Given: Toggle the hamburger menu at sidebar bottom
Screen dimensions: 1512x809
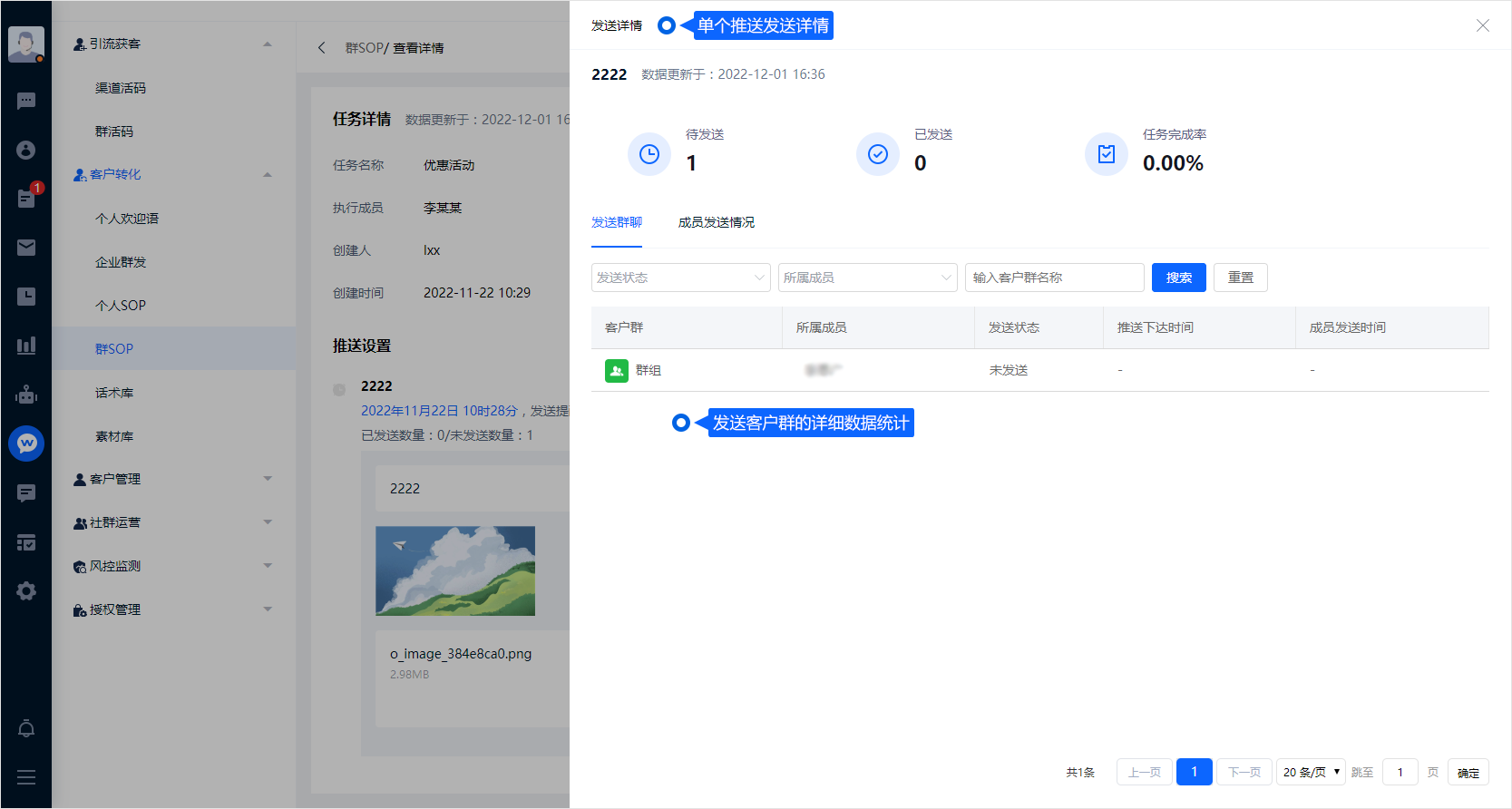Looking at the screenshot, I should [x=26, y=777].
